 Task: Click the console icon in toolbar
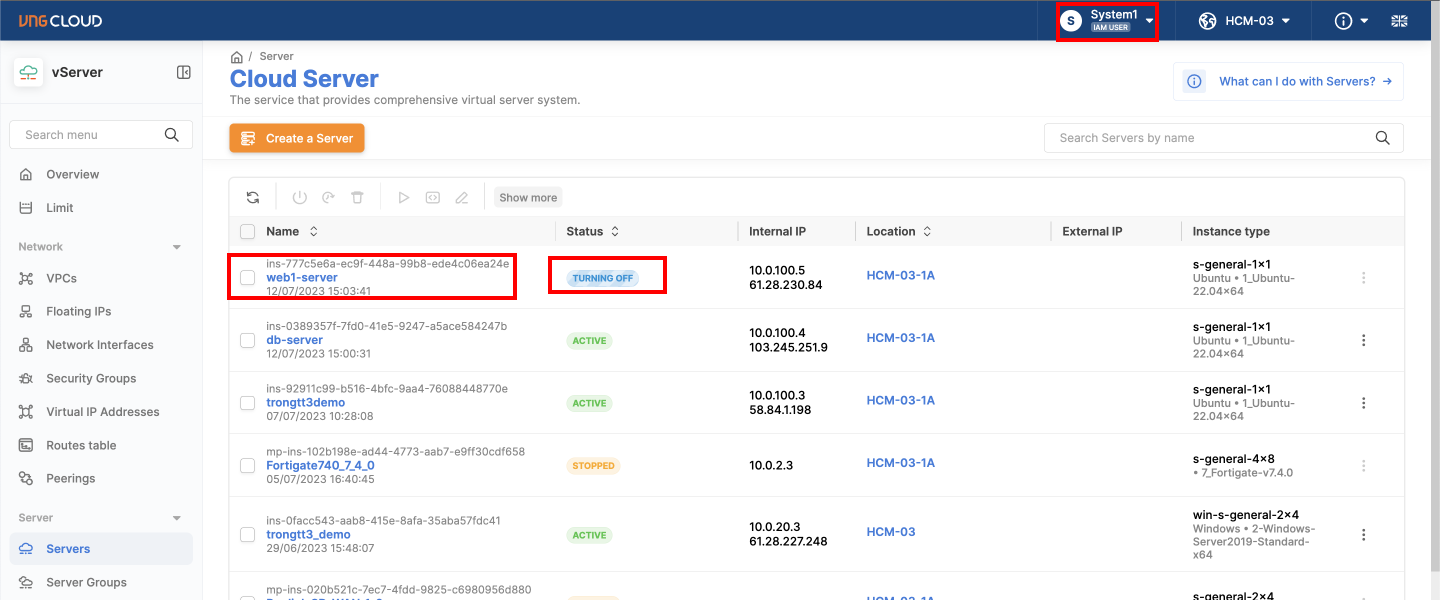(x=432, y=198)
